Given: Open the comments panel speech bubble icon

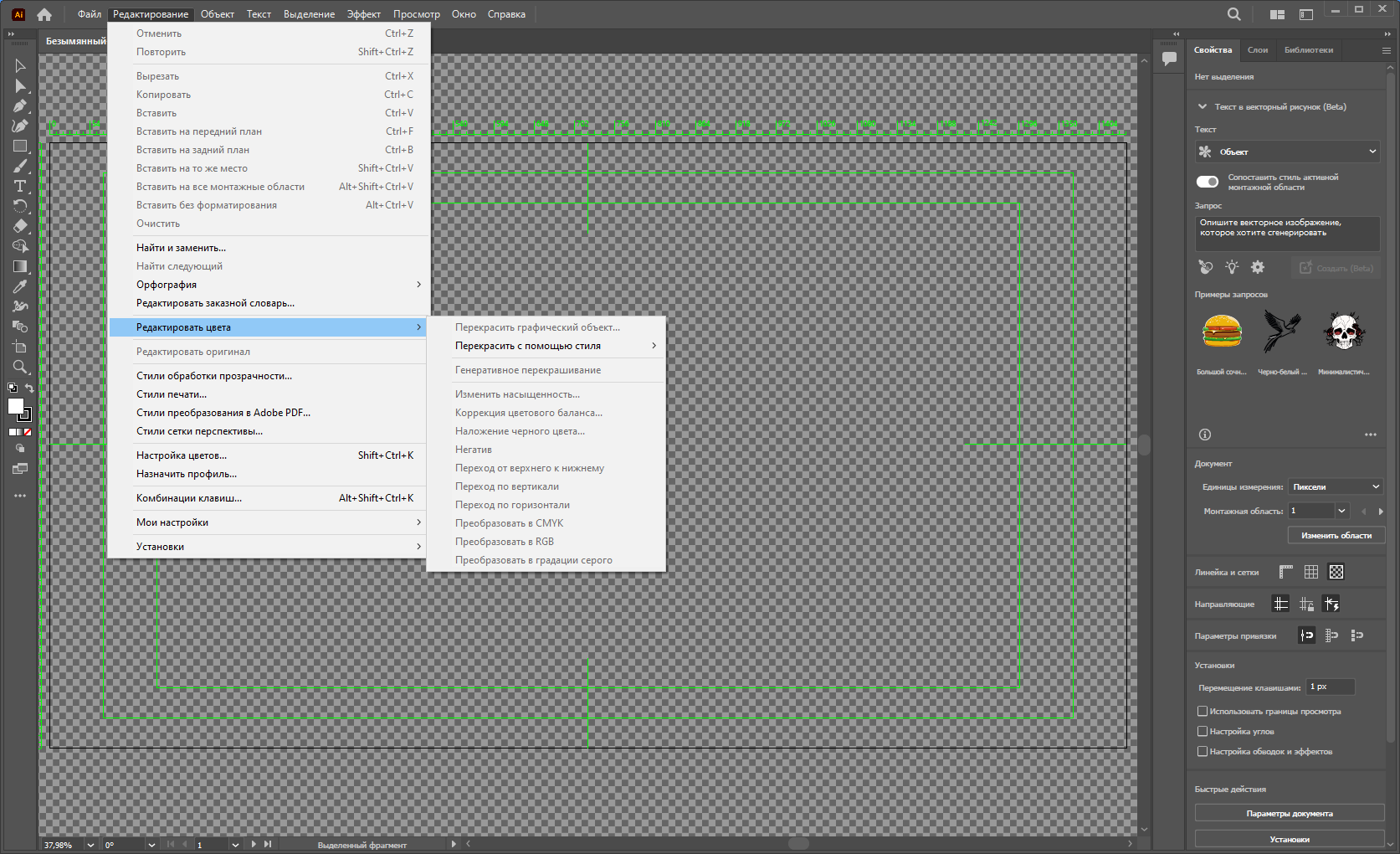Looking at the screenshot, I should [1169, 59].
